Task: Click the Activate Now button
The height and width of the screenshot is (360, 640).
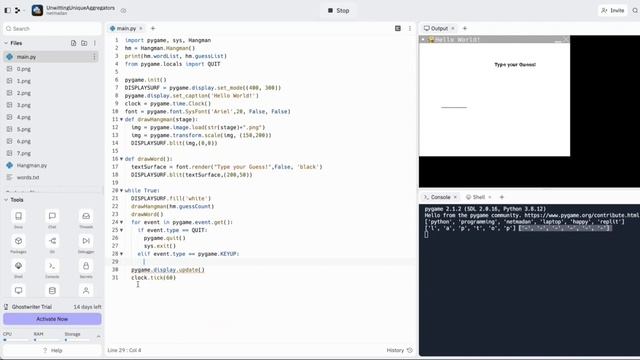Action: click(x=52, y=319)
